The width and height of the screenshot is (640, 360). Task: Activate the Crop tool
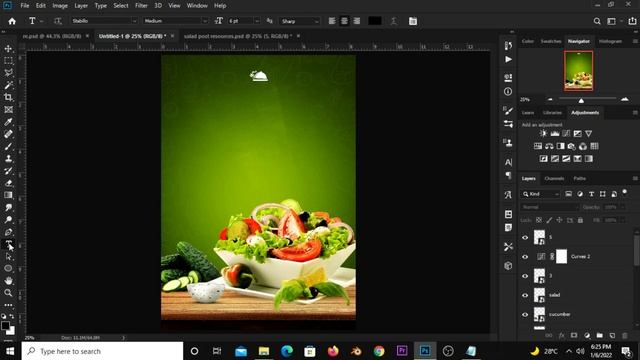pyautogui.click(x=8, y=98)
